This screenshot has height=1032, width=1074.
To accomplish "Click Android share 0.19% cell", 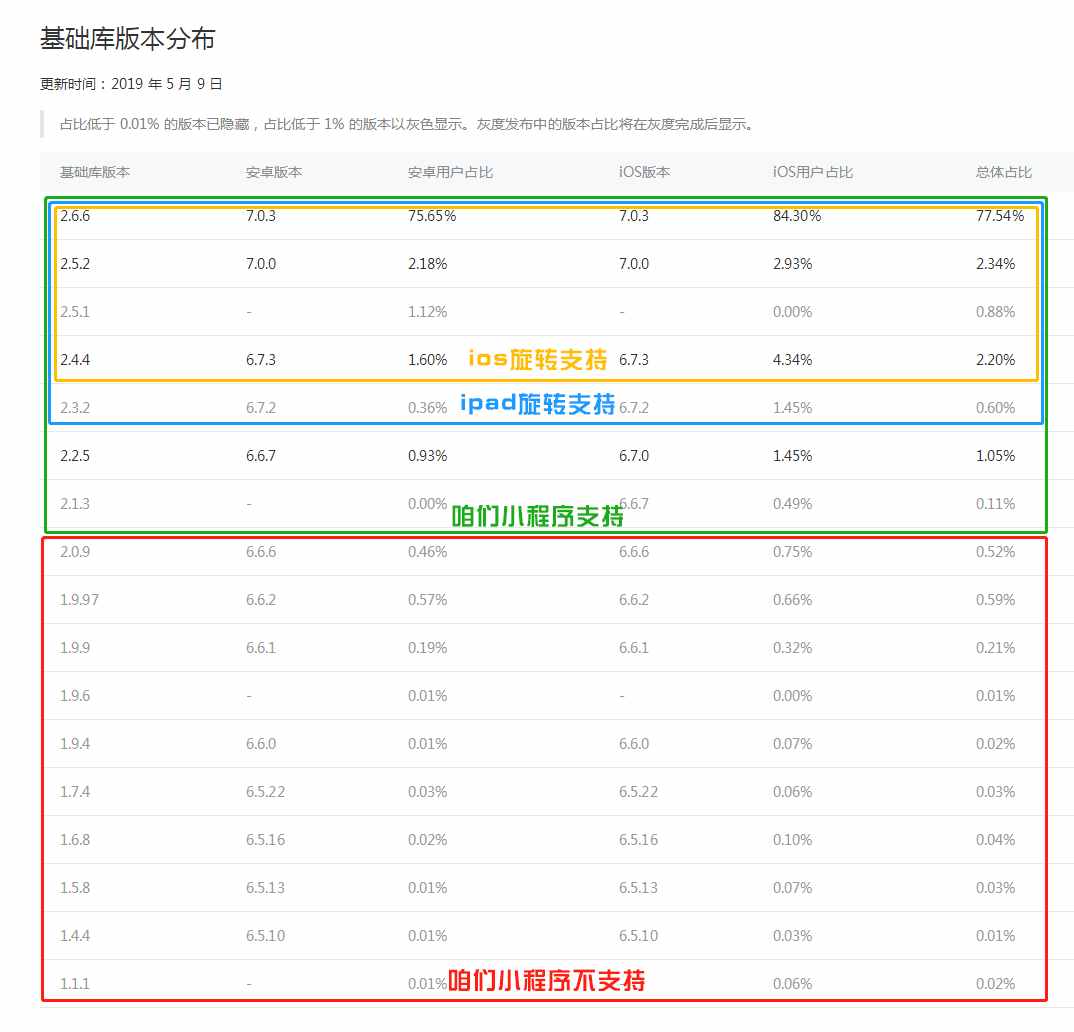I will (427, 647).
